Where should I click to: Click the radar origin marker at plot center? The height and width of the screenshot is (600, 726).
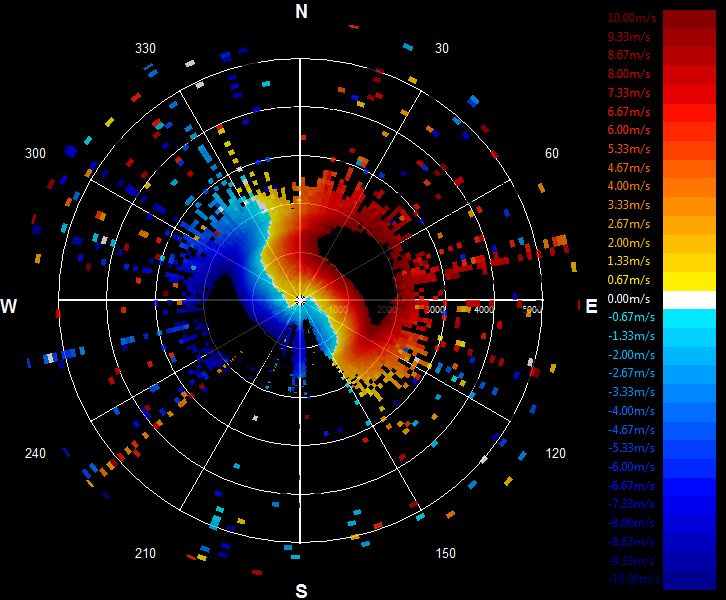tap(300, 301)
